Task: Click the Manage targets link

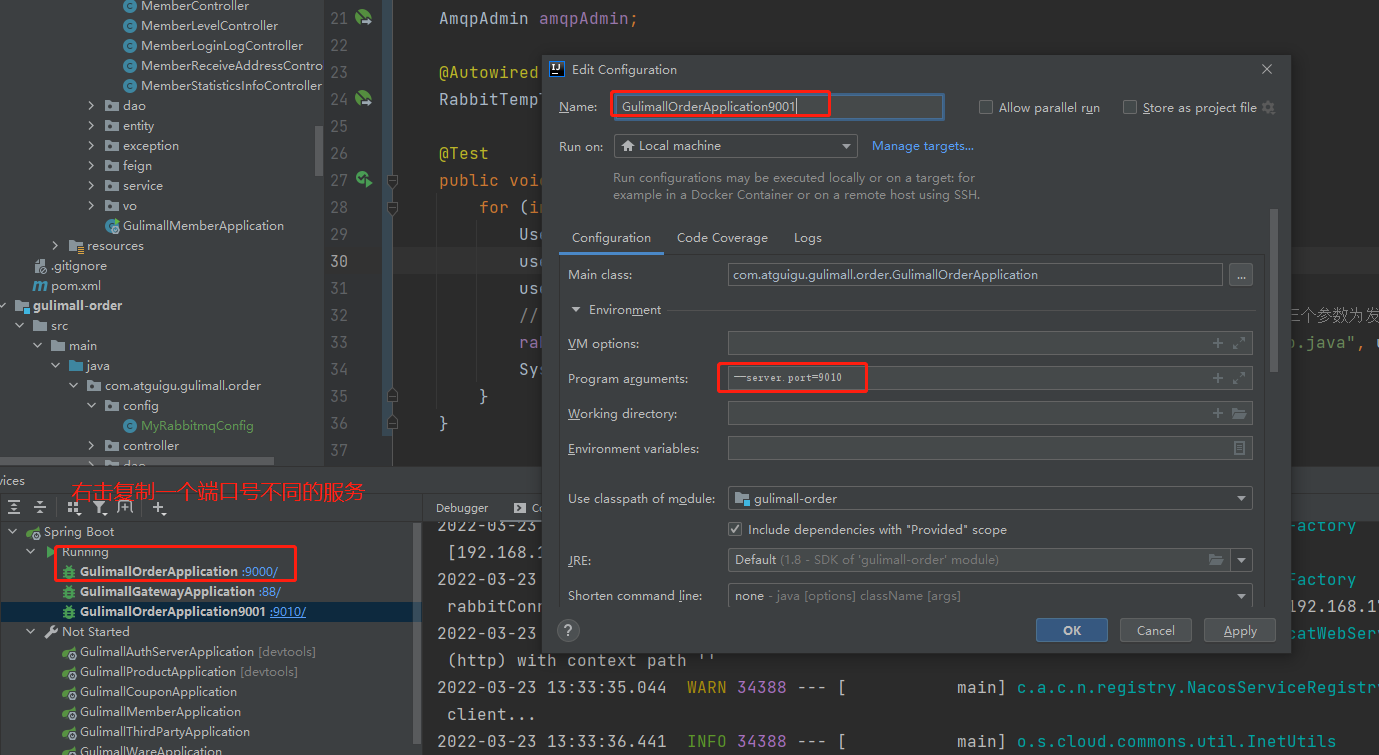Action: [922, 146]
